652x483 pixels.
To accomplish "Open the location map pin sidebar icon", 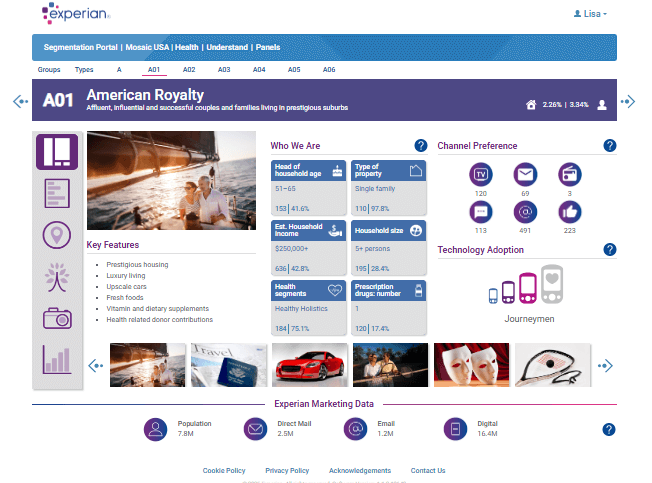I will (57, 234).
